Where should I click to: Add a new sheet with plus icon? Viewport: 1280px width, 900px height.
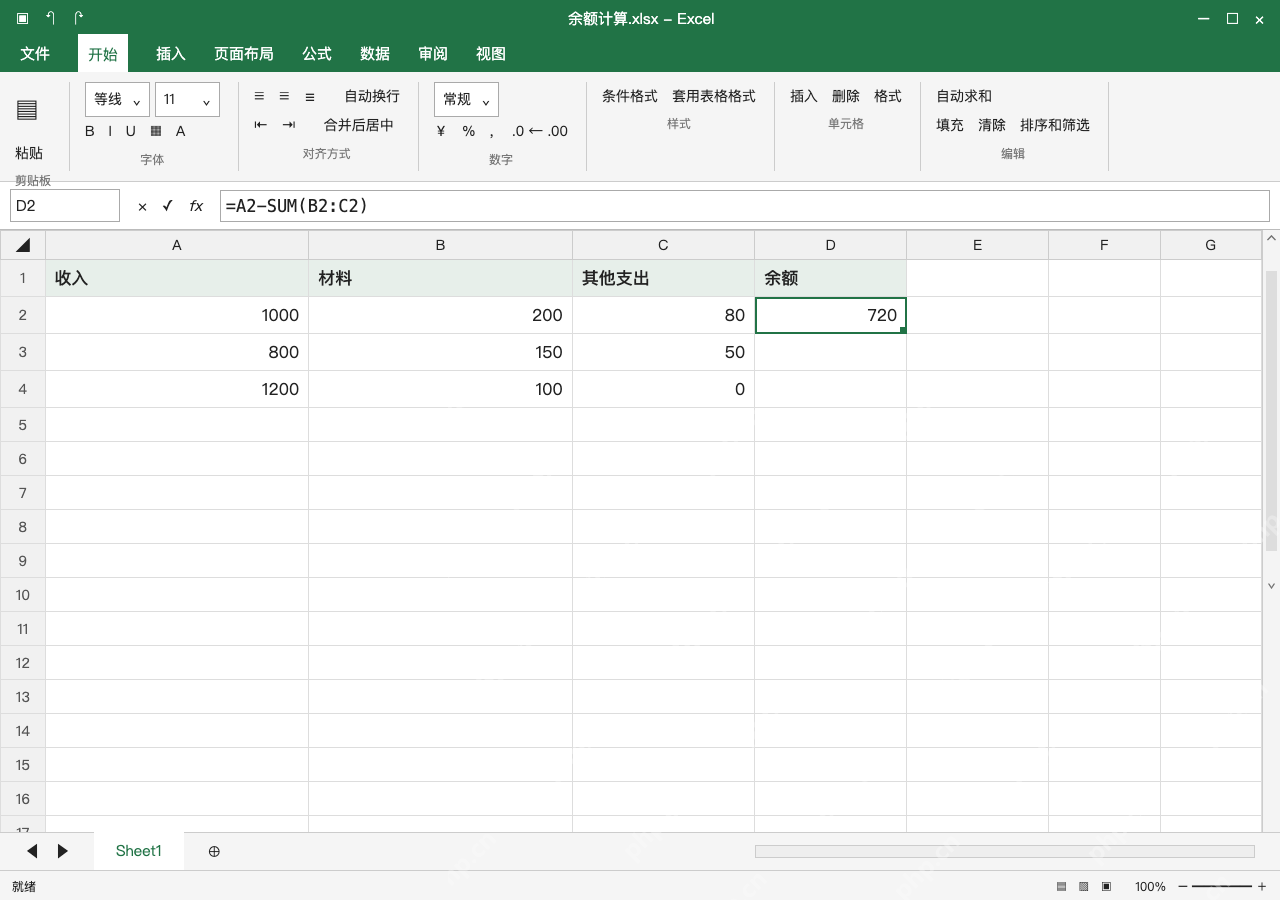[x=214, y=851]
